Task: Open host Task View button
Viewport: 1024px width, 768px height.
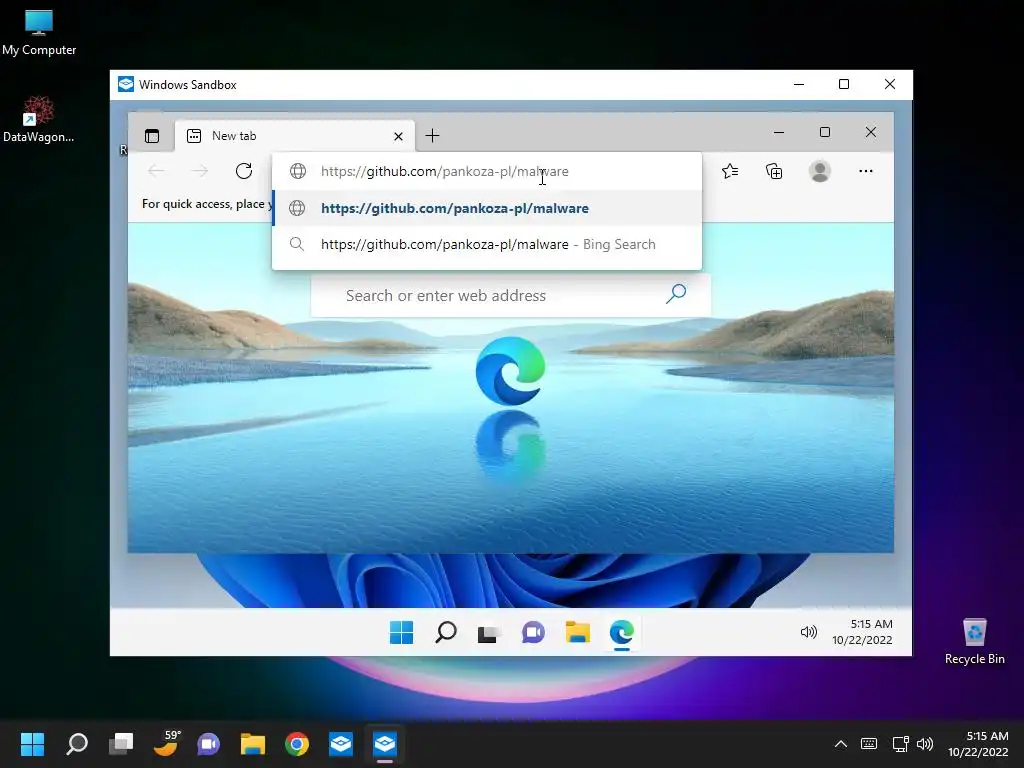Action: (x=121, y=744)
